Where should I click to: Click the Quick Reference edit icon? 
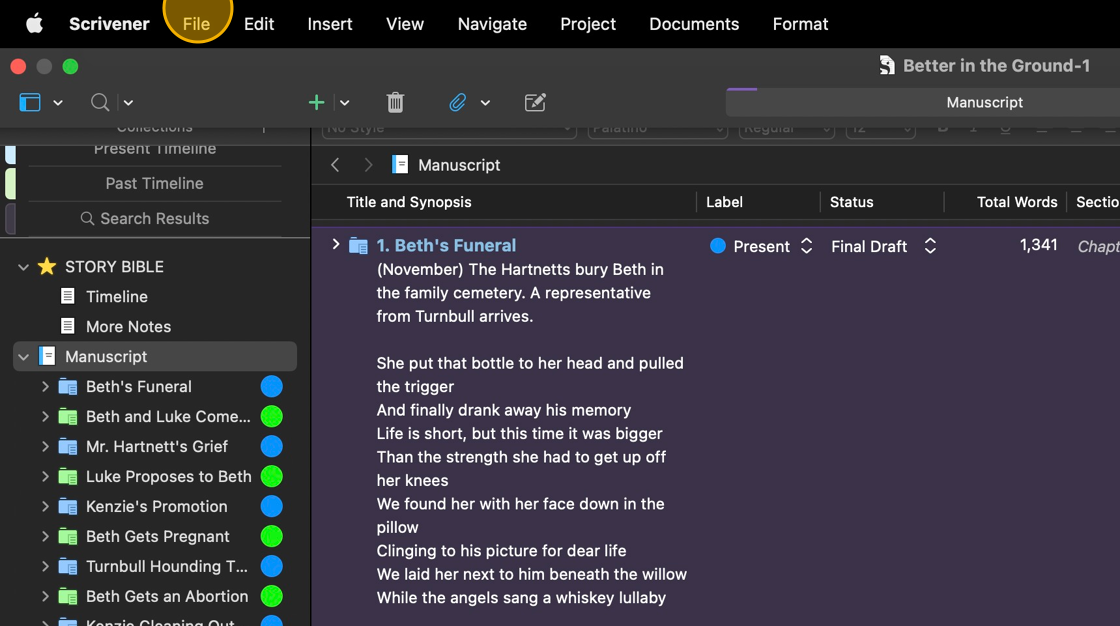click(x=535, y=102)
